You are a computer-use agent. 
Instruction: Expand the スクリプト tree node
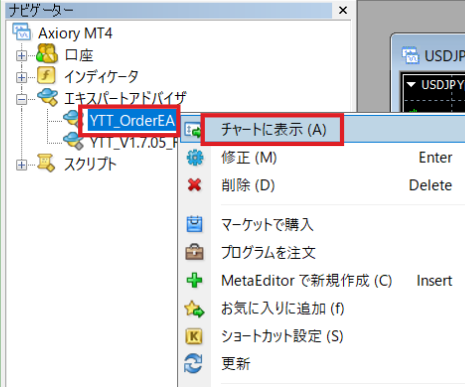[x=22, y=165]
